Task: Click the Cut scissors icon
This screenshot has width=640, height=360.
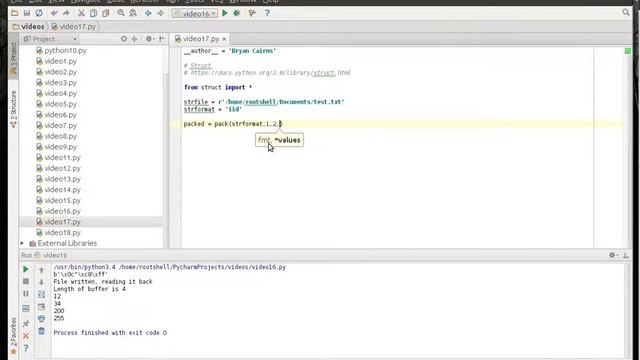Action: point(81,13)
